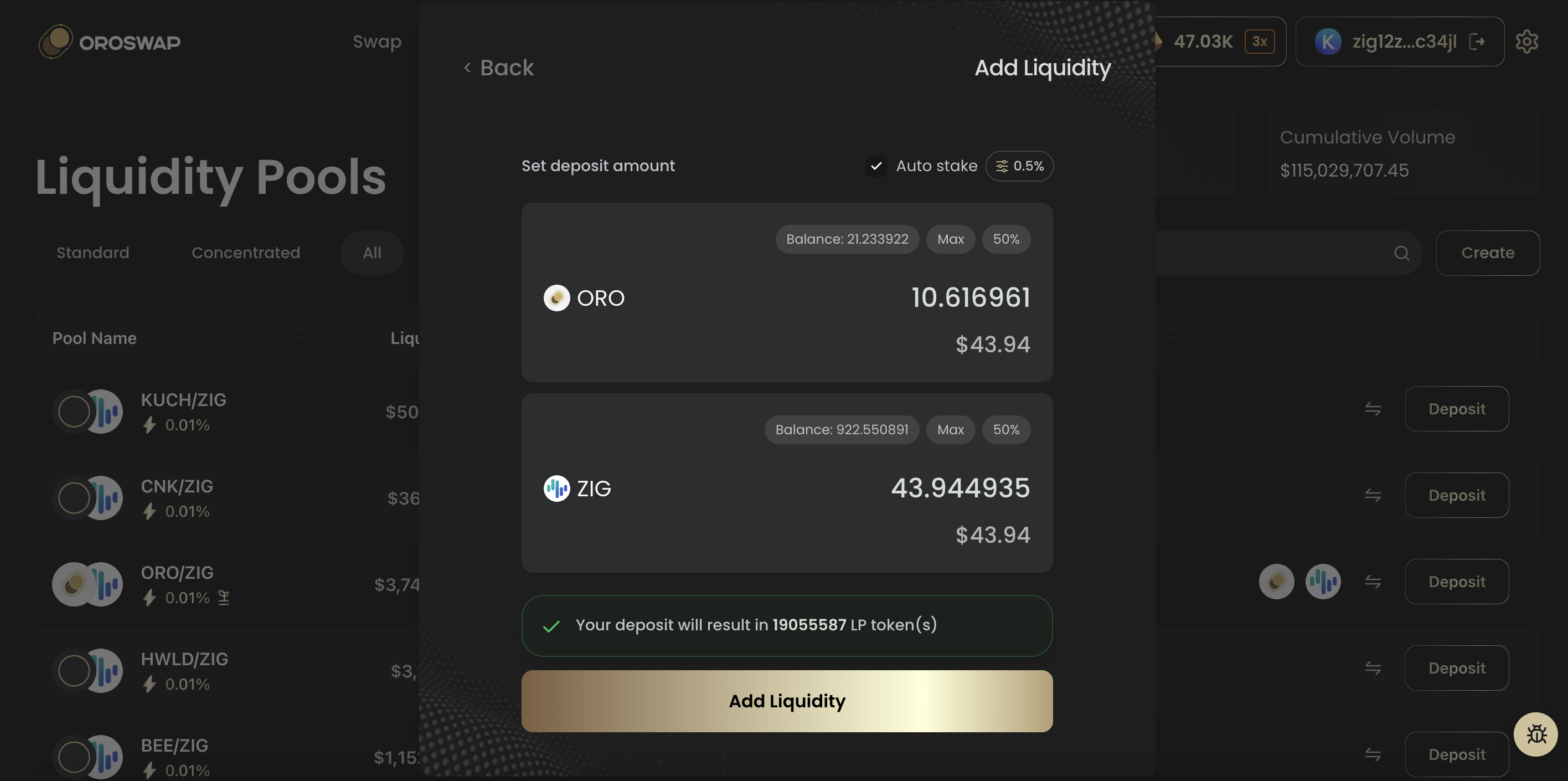1568x781 pixels.
Task: Adjust slippage via the 0.5% control
Action: pyautogui.click(x=1019, y=166)
